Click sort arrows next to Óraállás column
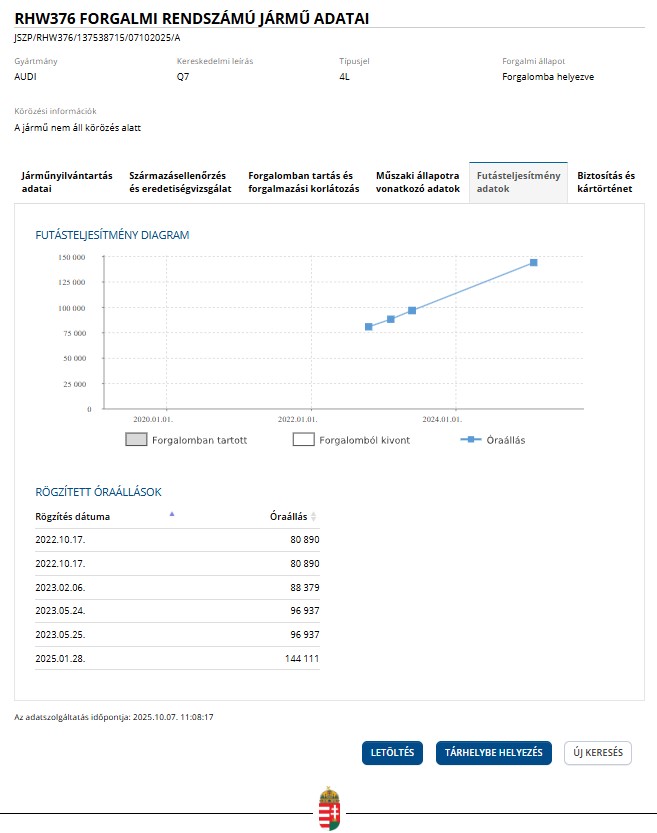 coord(314,517)
